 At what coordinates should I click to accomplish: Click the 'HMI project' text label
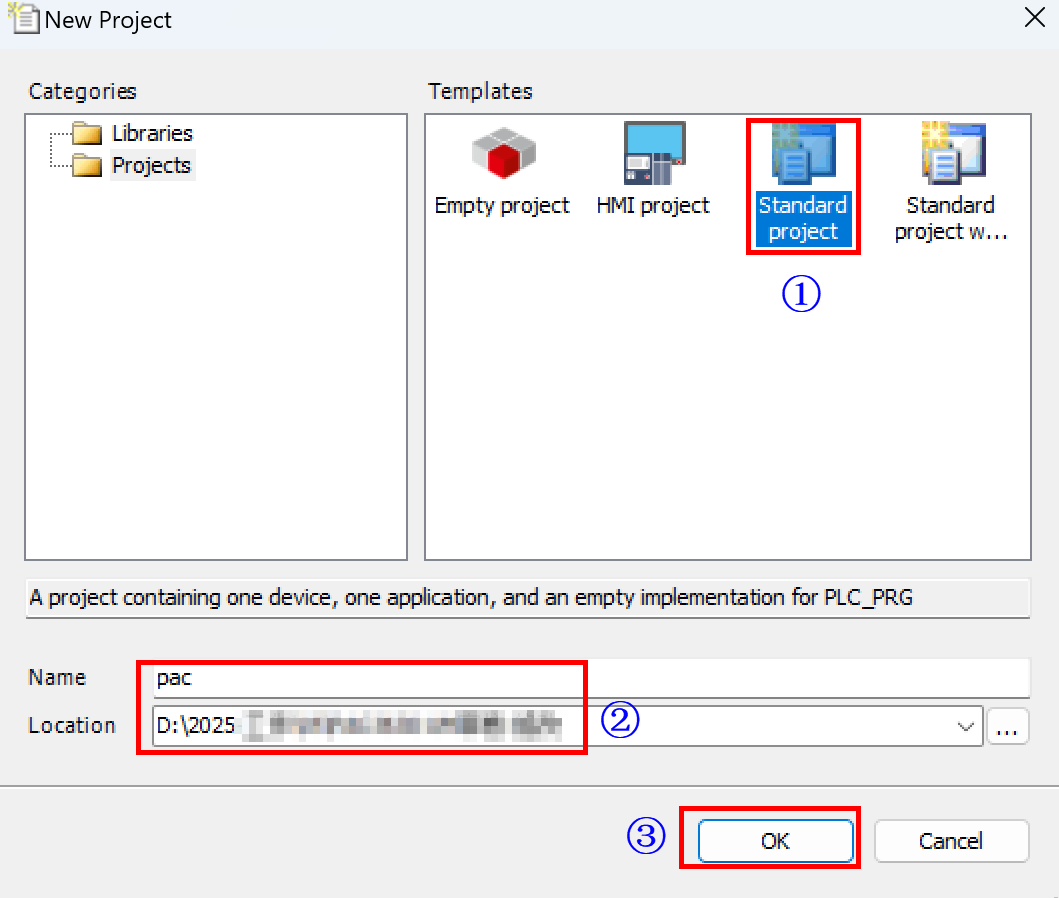click(653, 206)
